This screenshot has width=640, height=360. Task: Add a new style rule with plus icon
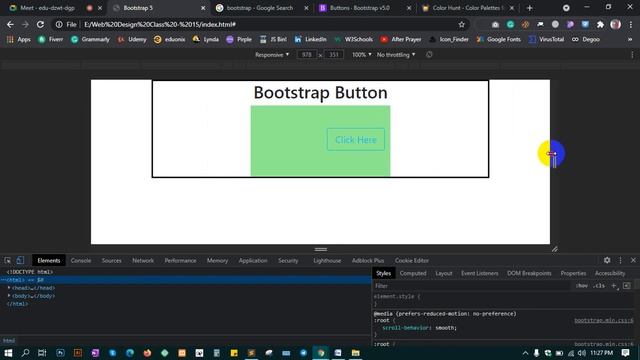coord(613,286)
